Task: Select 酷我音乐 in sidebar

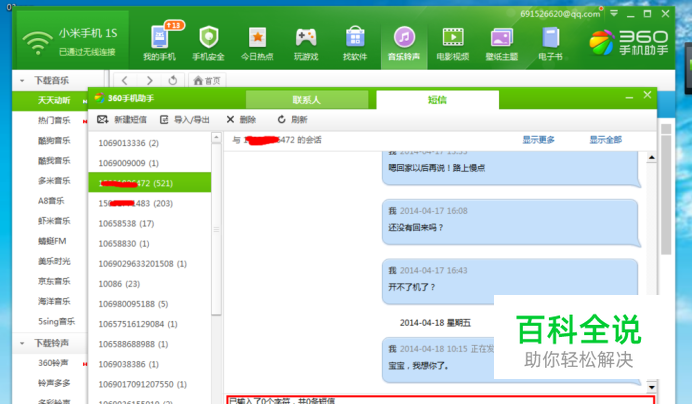Action: 54,160
